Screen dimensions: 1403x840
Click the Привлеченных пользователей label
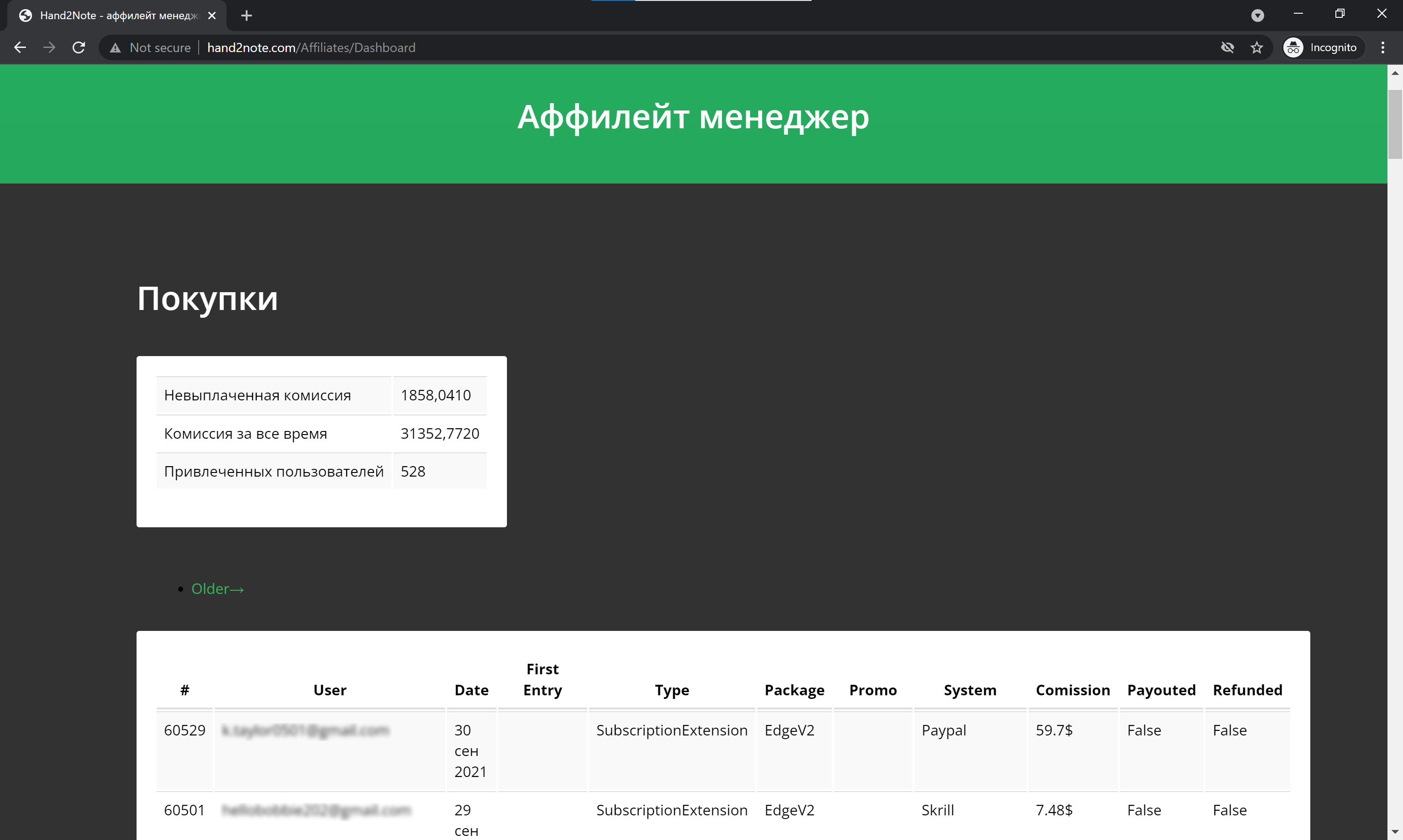[x=274, y=471]
